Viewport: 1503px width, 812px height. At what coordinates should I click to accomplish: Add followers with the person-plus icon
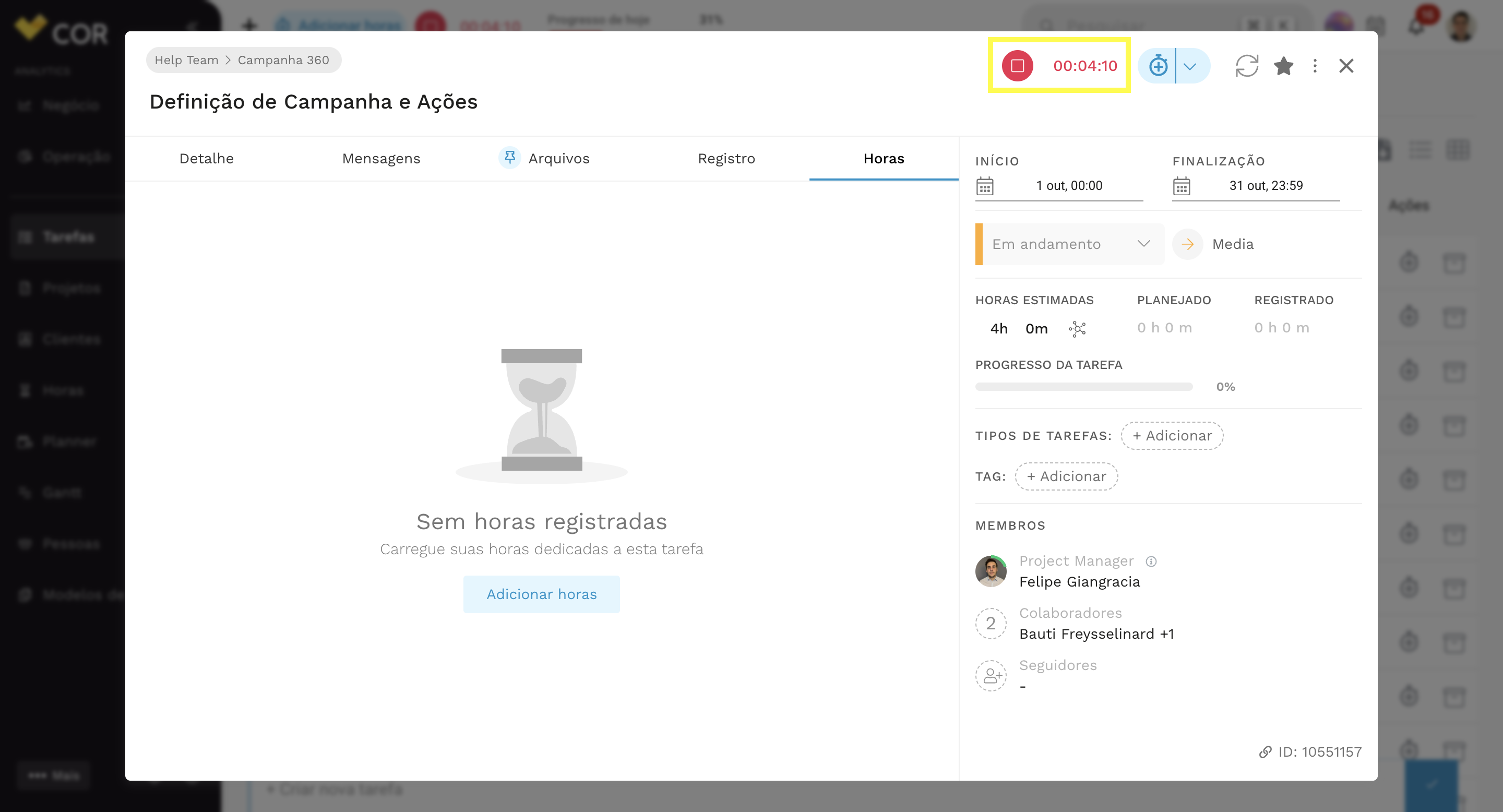(x=990, y=675)
